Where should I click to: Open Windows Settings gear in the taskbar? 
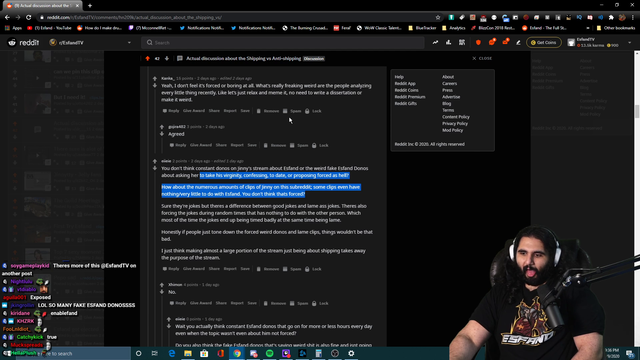[x=351, y=353]
